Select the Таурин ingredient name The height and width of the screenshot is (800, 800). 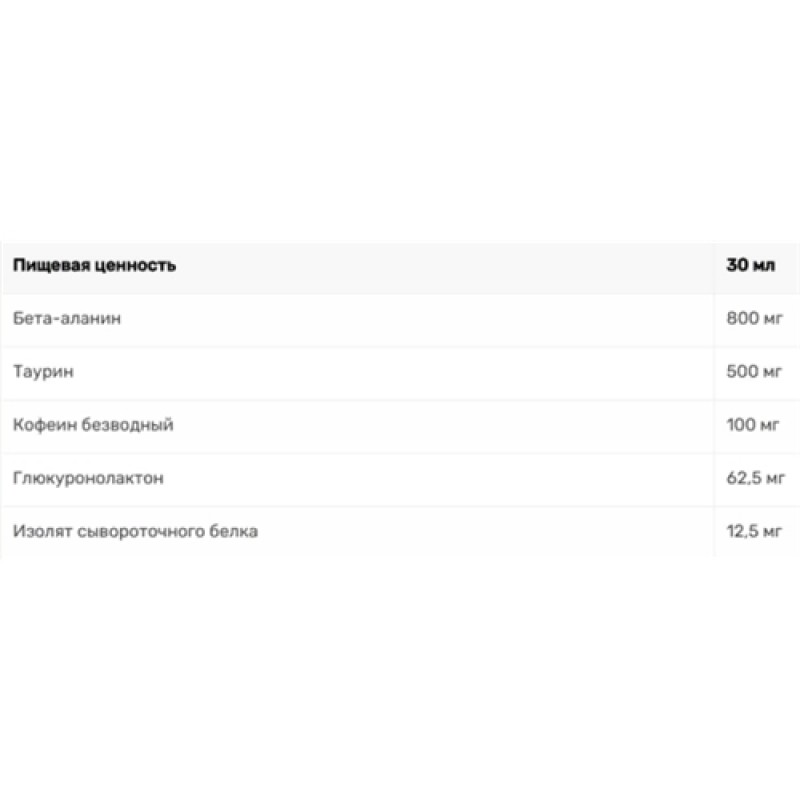tap(44, 372)
